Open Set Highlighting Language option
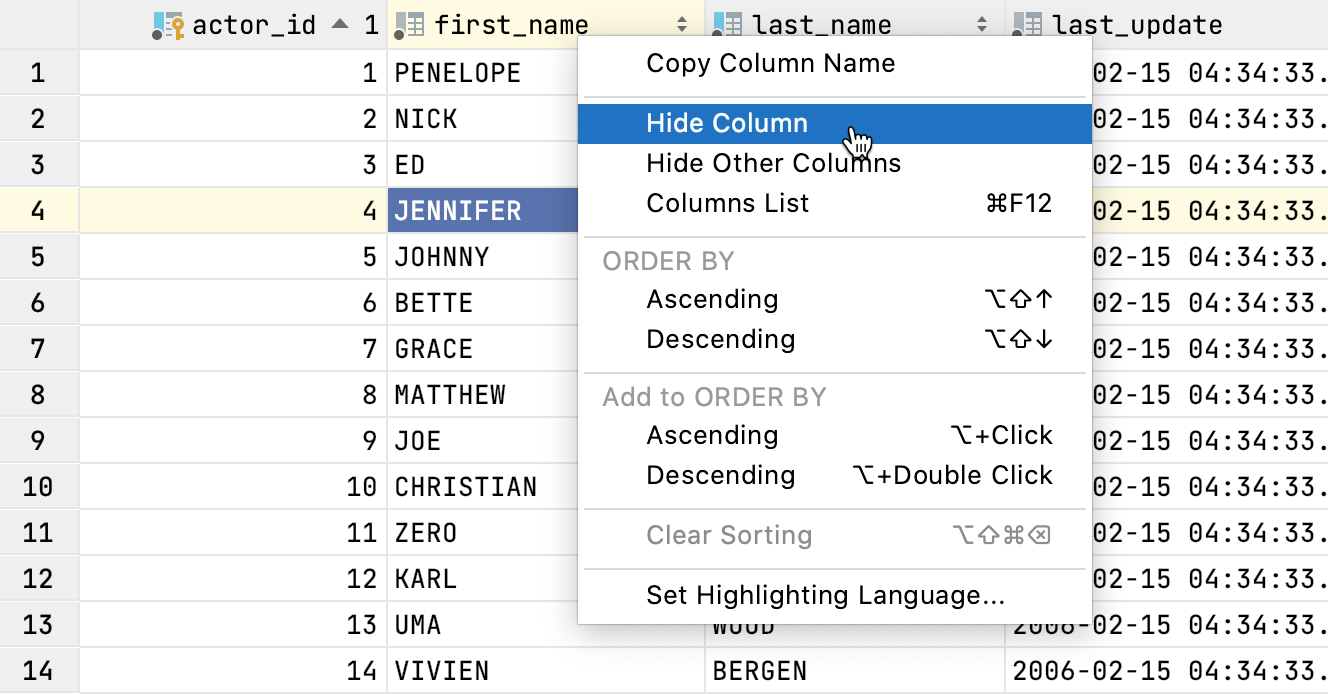 [x=825, y=596]
